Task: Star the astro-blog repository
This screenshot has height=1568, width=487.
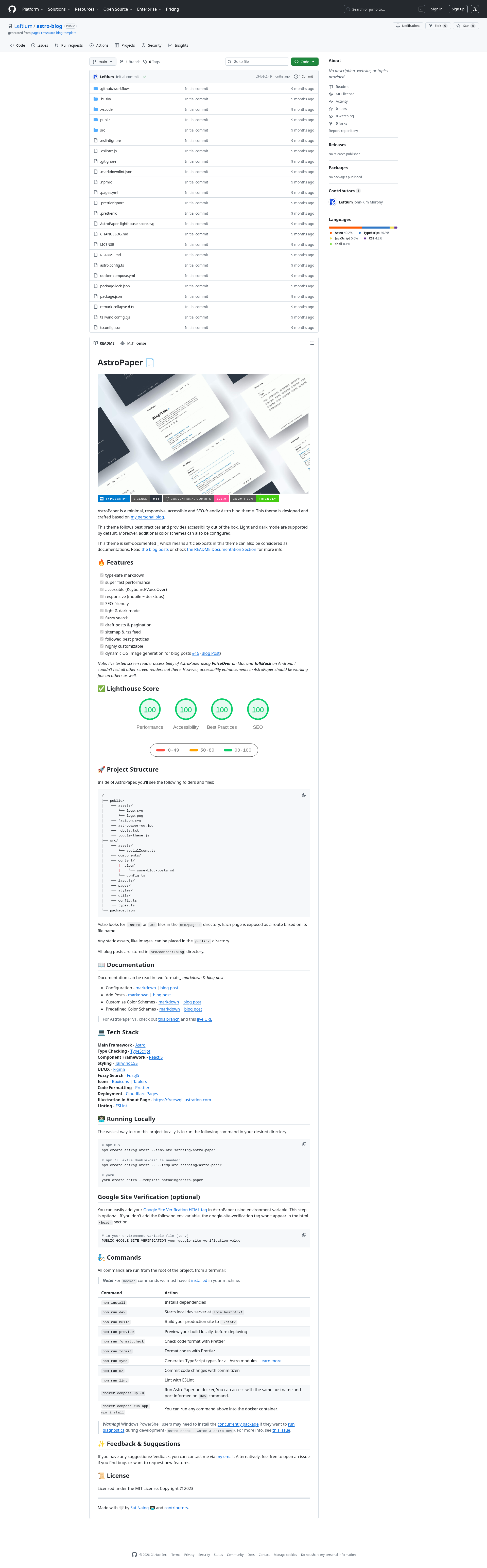Action: click(x=466, y=26)
